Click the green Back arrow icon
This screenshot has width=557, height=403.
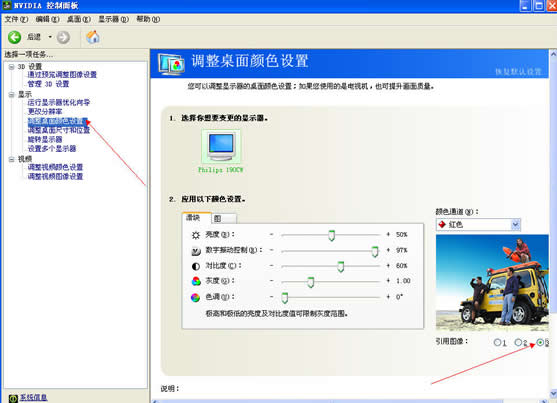[15, 37]
